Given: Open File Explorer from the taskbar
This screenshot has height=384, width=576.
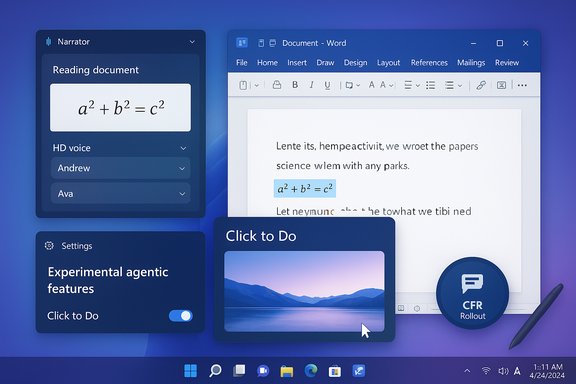Looking at the screenshot, I should pyautogui.click(x=287, y=371).
